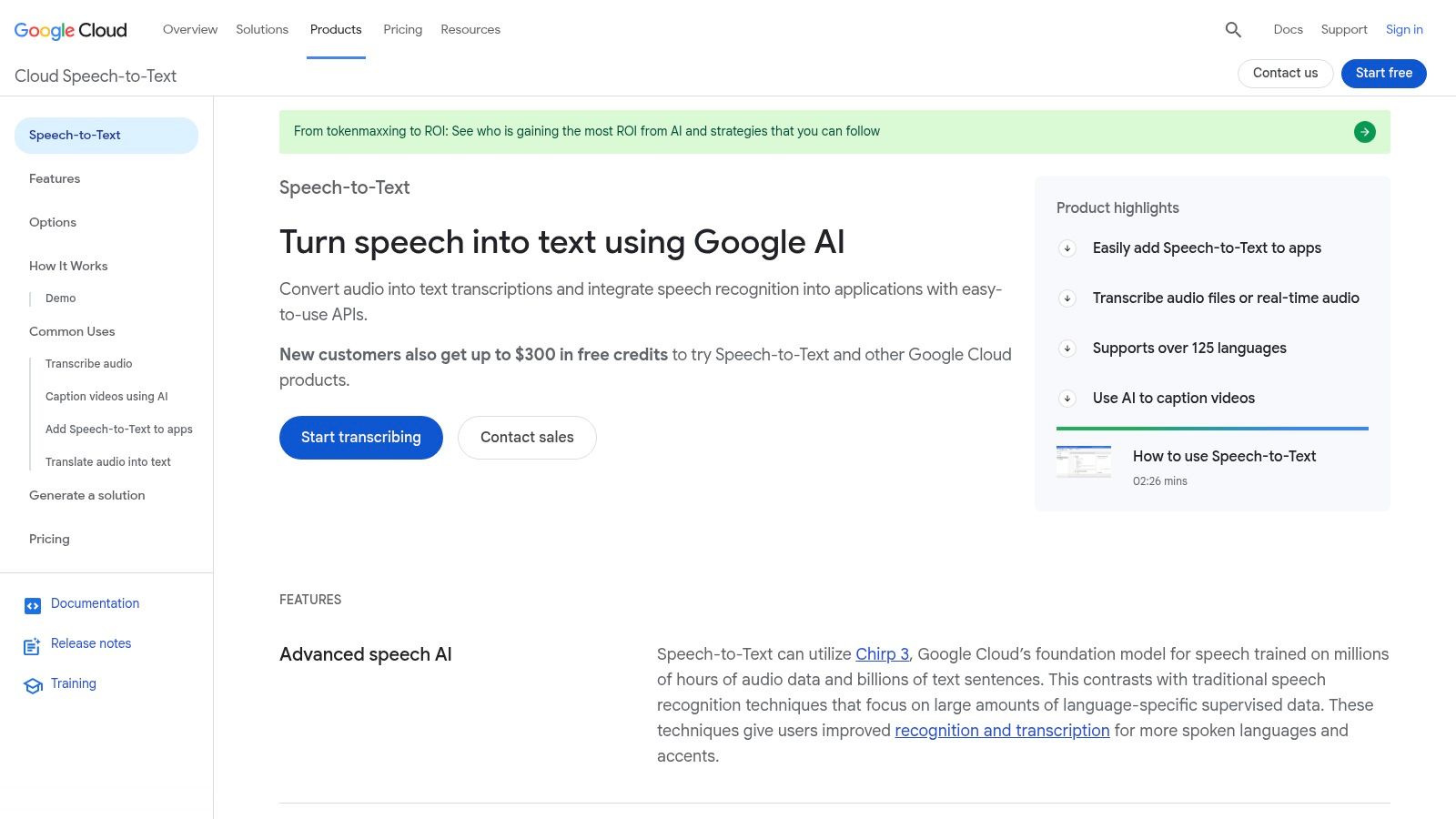Click the '02:26 mins' duration text
Viewport: 1456px width, 819px height.
pyautogui.click(x=1160, y=481)
